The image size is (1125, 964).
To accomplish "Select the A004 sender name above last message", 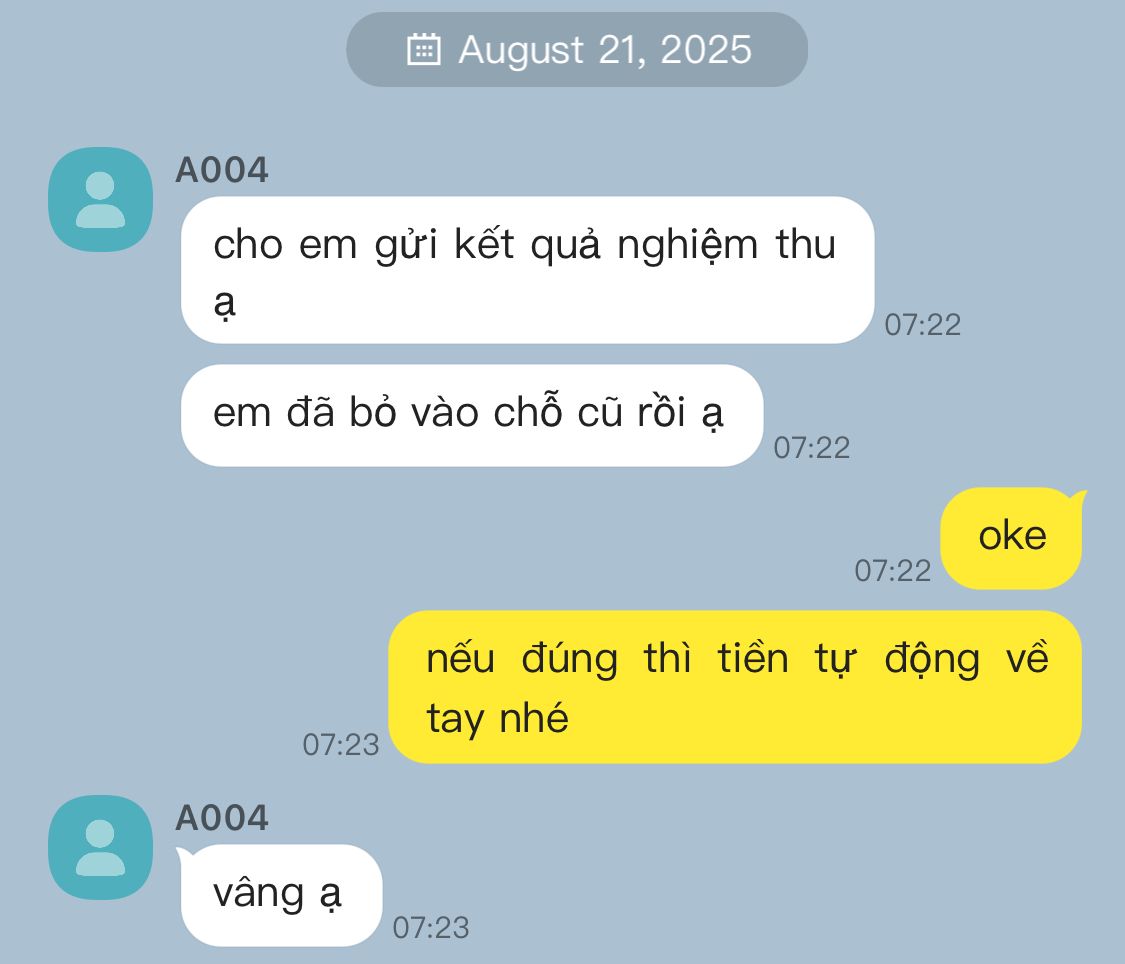I will click(222, 818).
